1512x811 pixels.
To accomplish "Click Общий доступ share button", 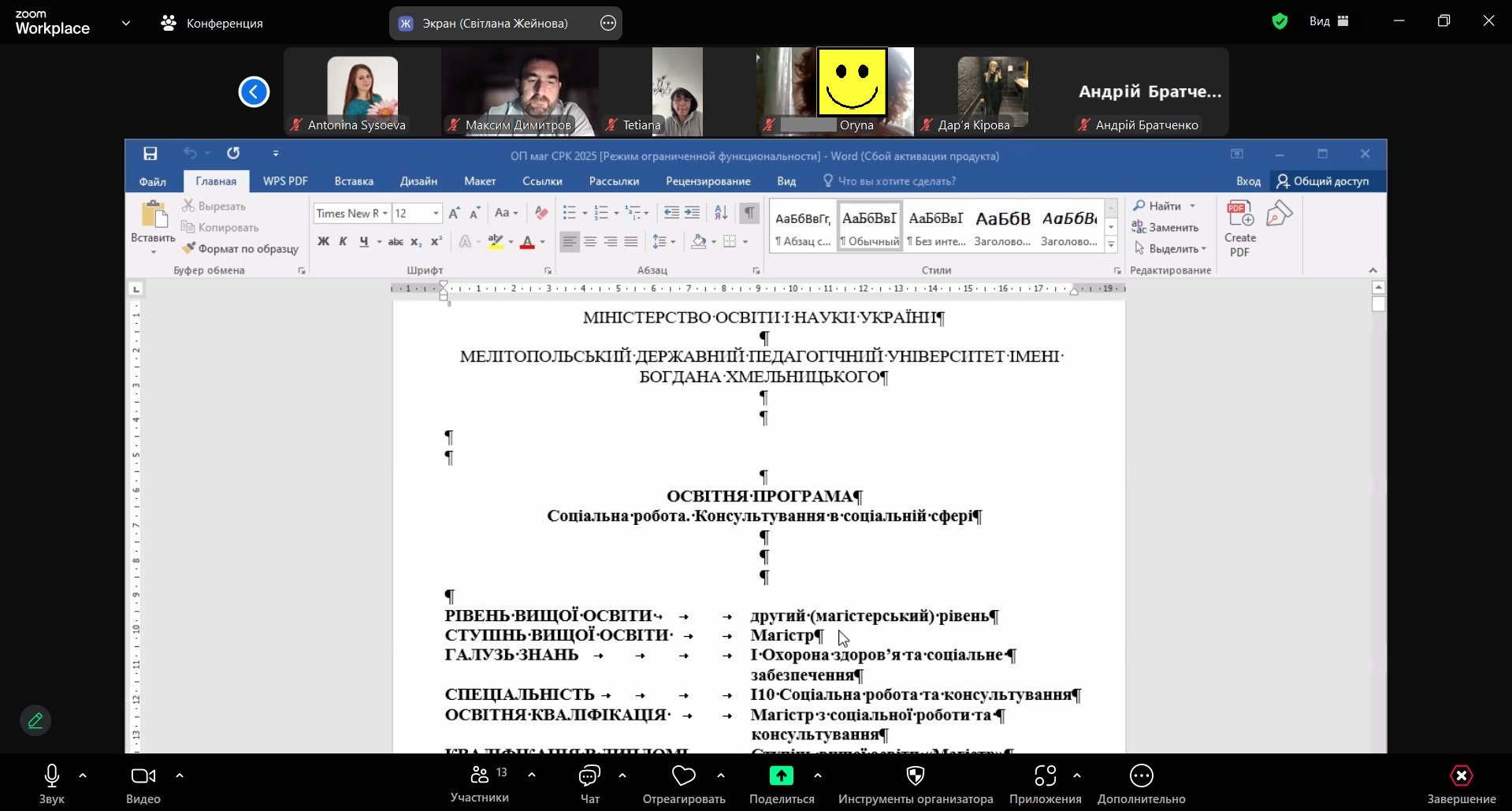I will 1323,181.
